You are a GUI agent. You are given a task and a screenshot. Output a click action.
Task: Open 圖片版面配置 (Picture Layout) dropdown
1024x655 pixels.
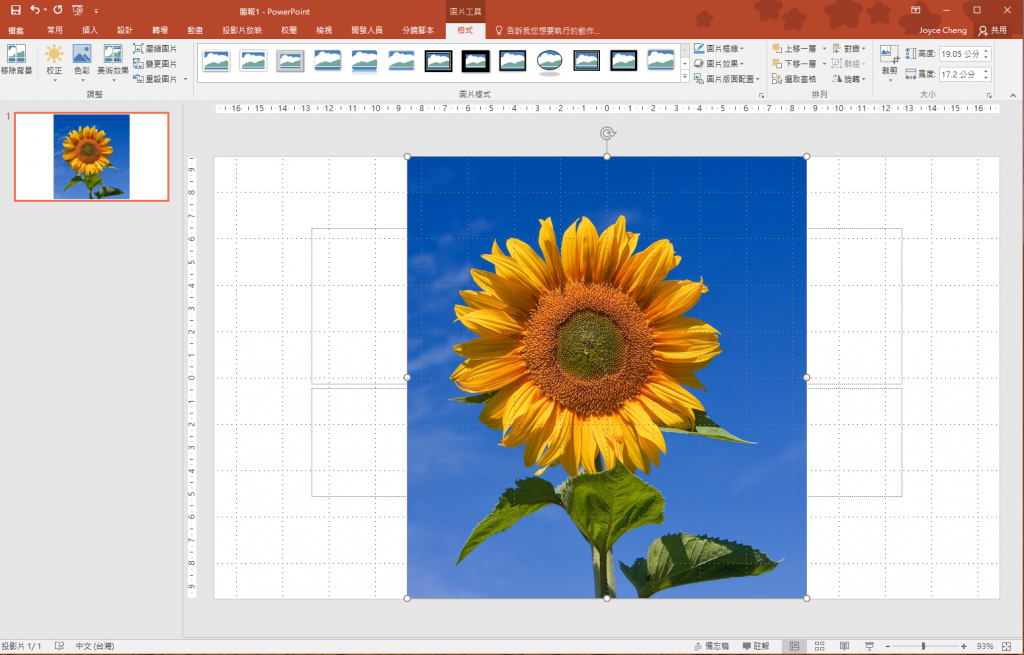pyautogui.click(x=727, y=79)
